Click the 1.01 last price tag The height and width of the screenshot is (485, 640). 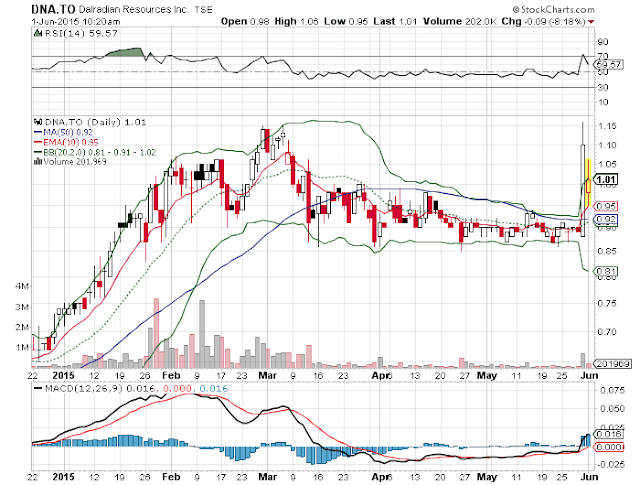tap(606, 180)
